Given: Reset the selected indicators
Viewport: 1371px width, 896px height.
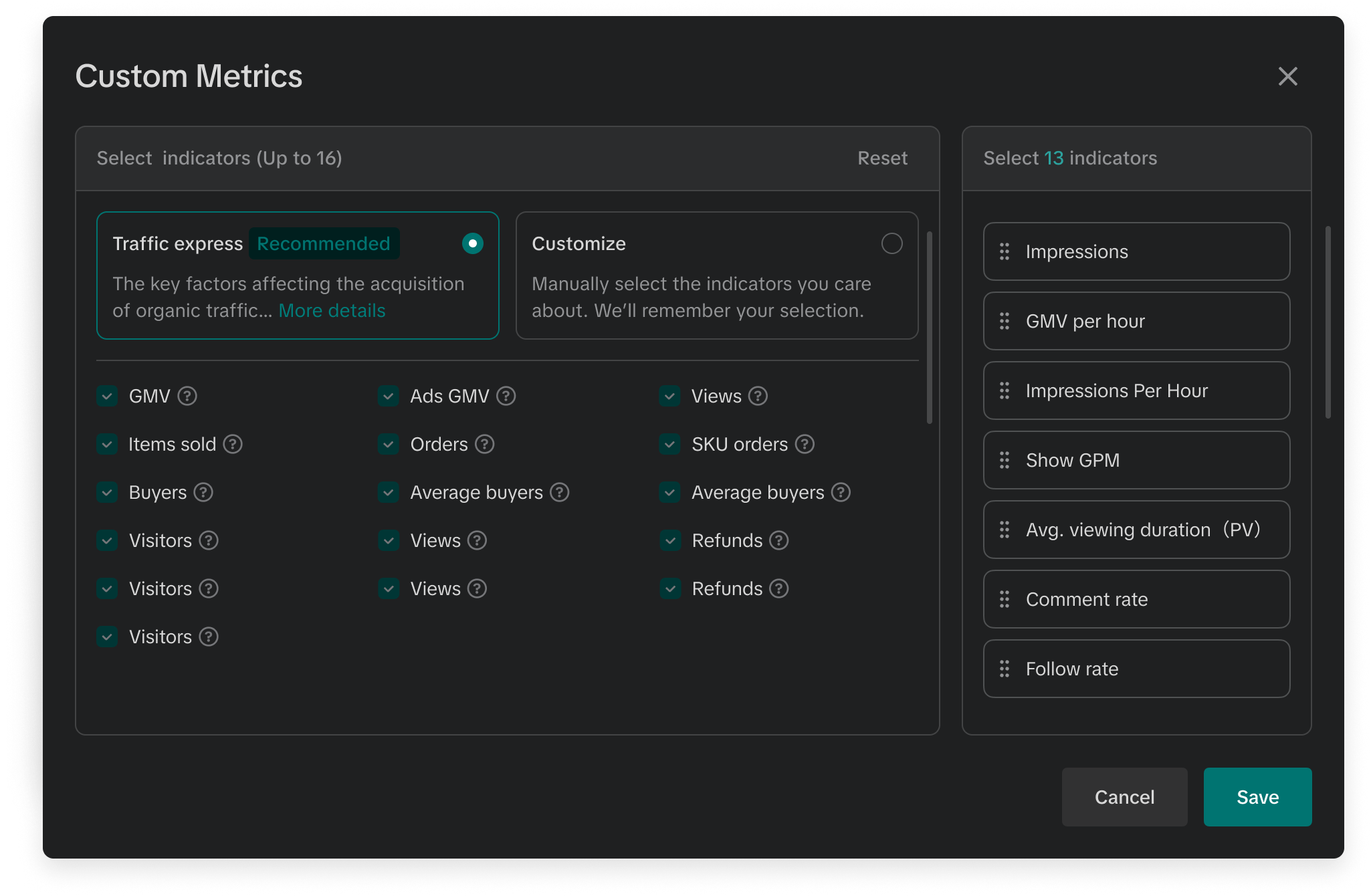Looking at the screenshot, I should point(882,158).
